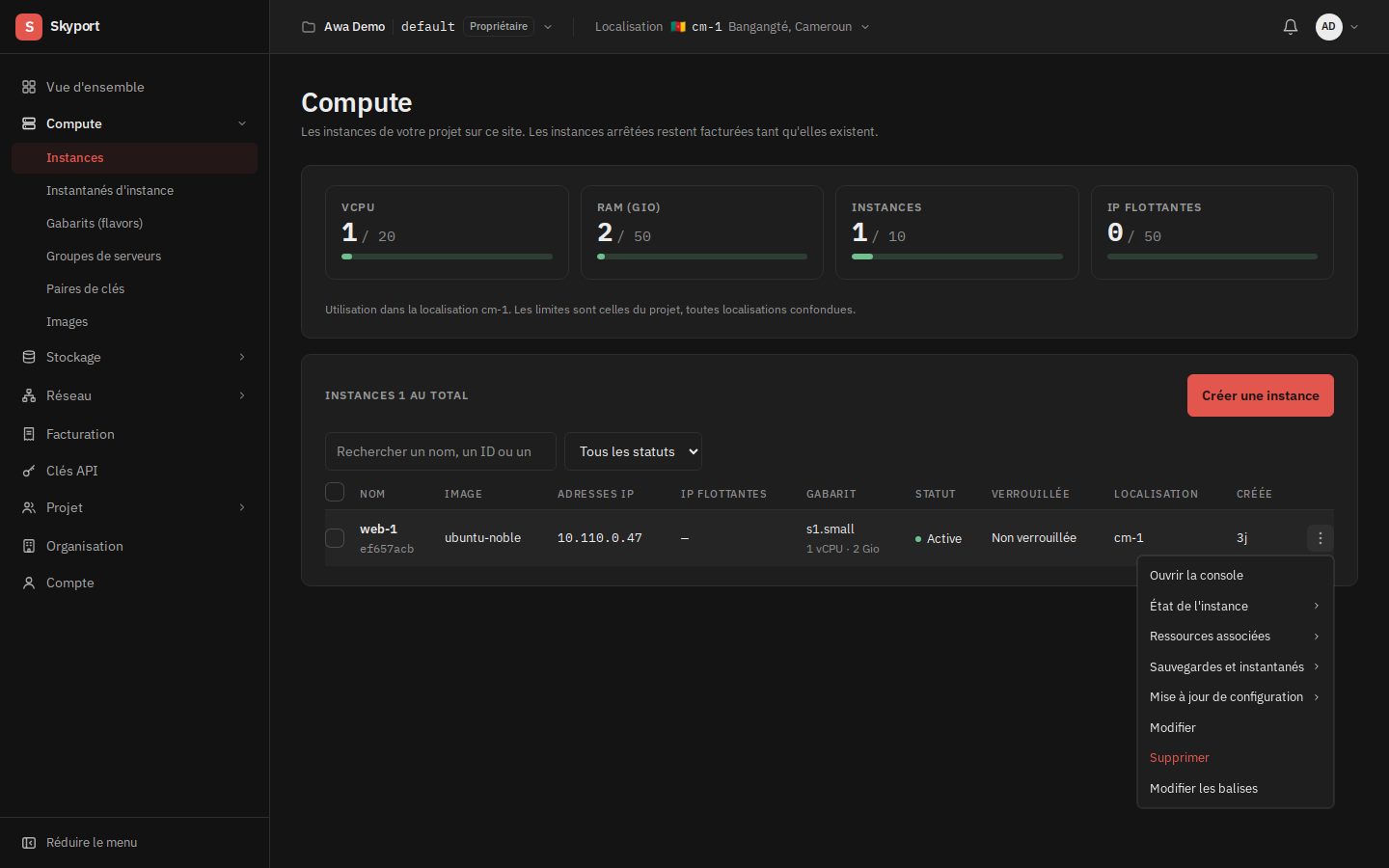Check the web-1 row checkbox
Screen dimensions: 1389x868
[335, 538]
